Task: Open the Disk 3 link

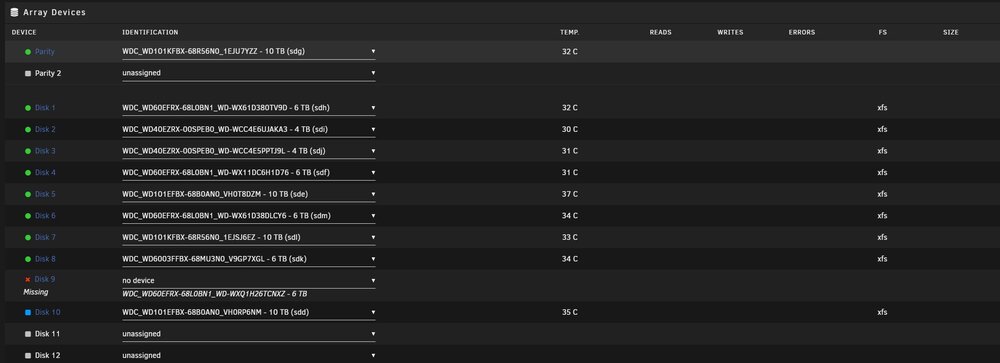Action: coord(45,151)
